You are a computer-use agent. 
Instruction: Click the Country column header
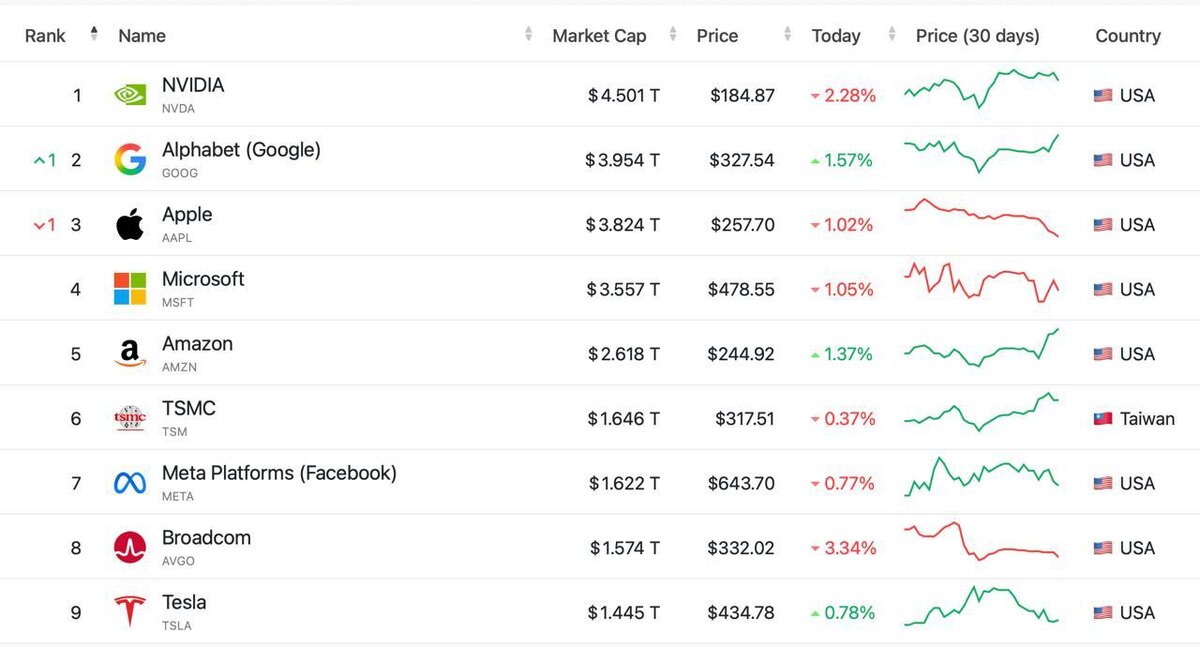[x=1127, y=36]
